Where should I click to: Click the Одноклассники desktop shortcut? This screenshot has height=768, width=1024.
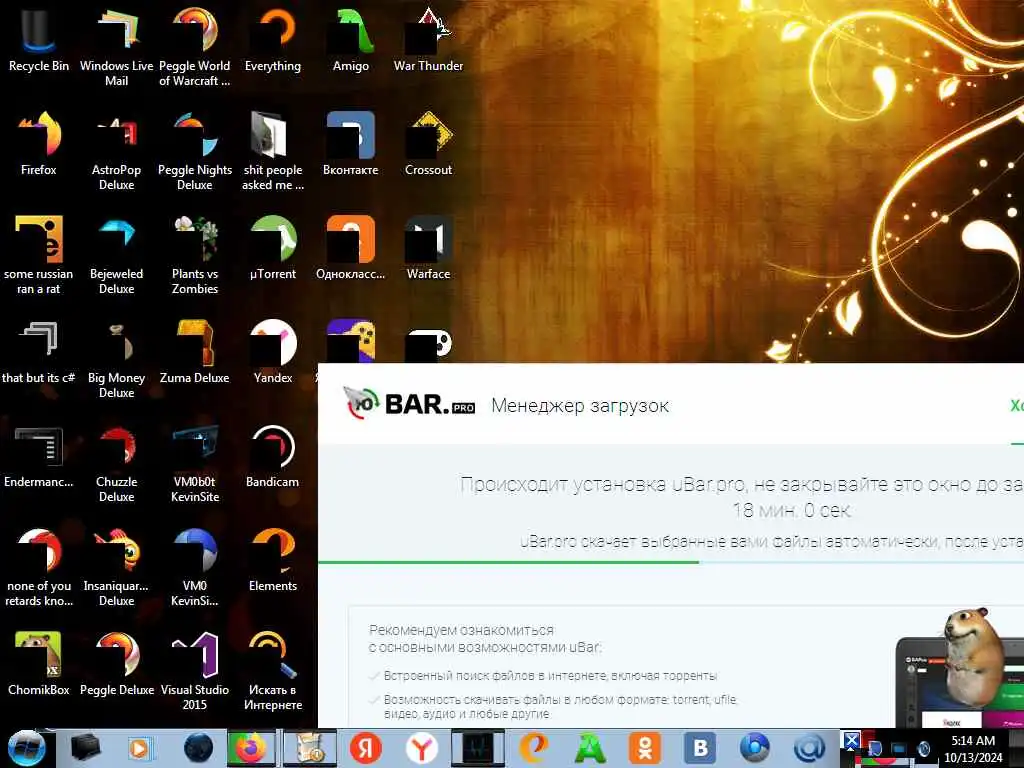pos(351,248)
